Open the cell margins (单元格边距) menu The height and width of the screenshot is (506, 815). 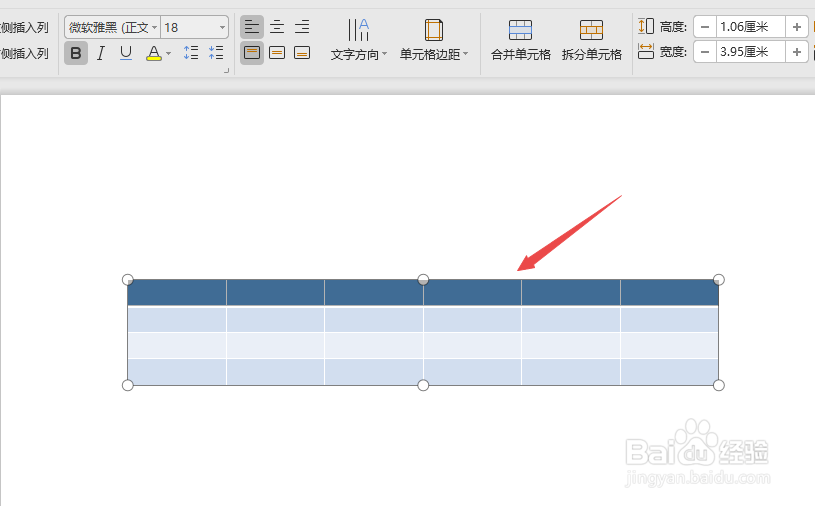coord(433,39)
